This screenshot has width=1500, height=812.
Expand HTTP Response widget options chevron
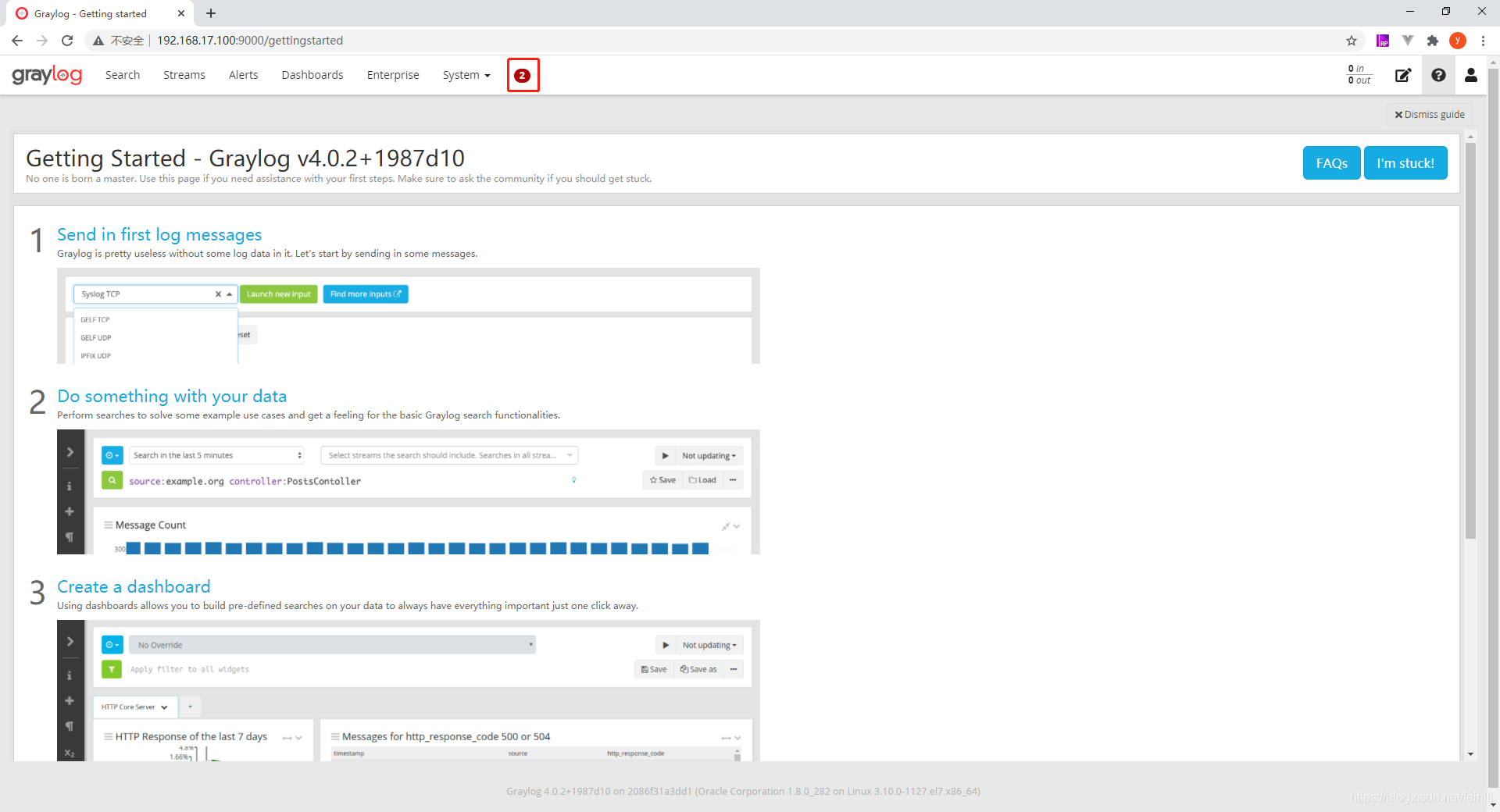(x=298, y=738)
